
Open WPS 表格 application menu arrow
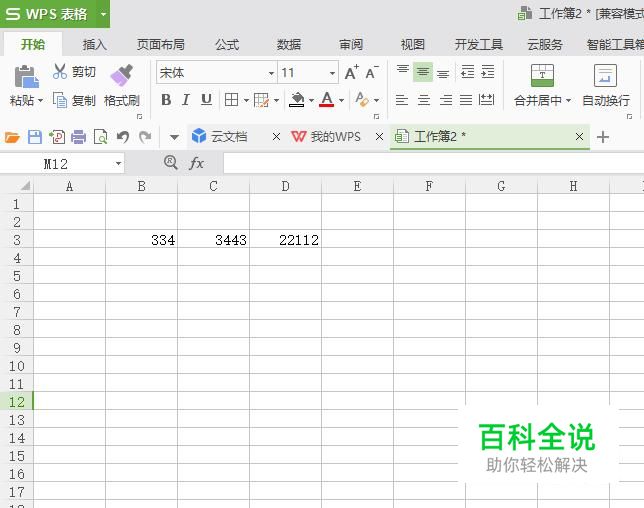[x=104, y=14]
